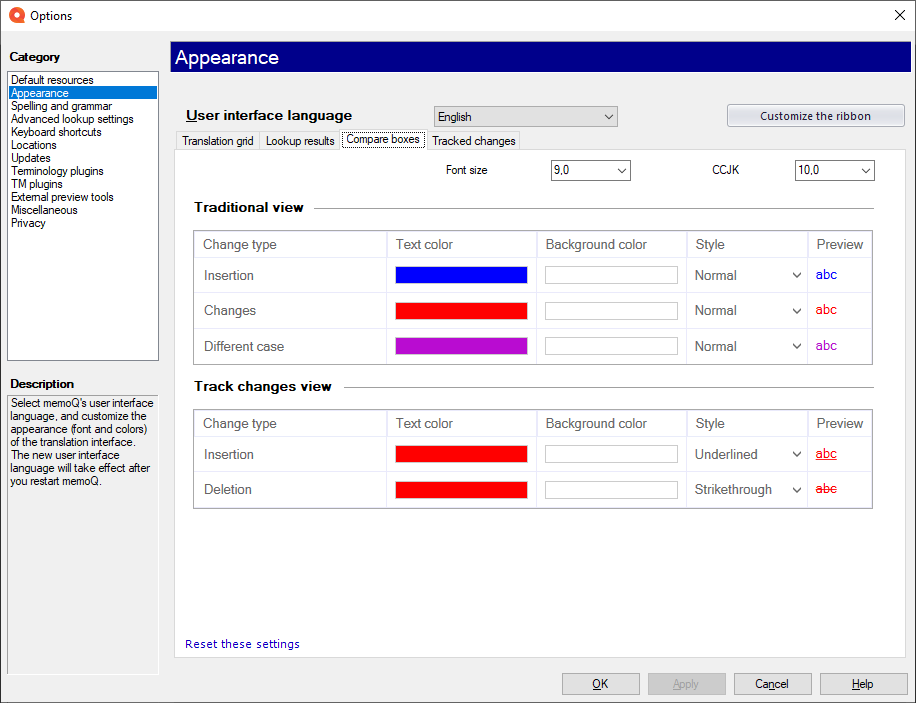
Task: Close the Options dialog window
Action: [900, 16]
